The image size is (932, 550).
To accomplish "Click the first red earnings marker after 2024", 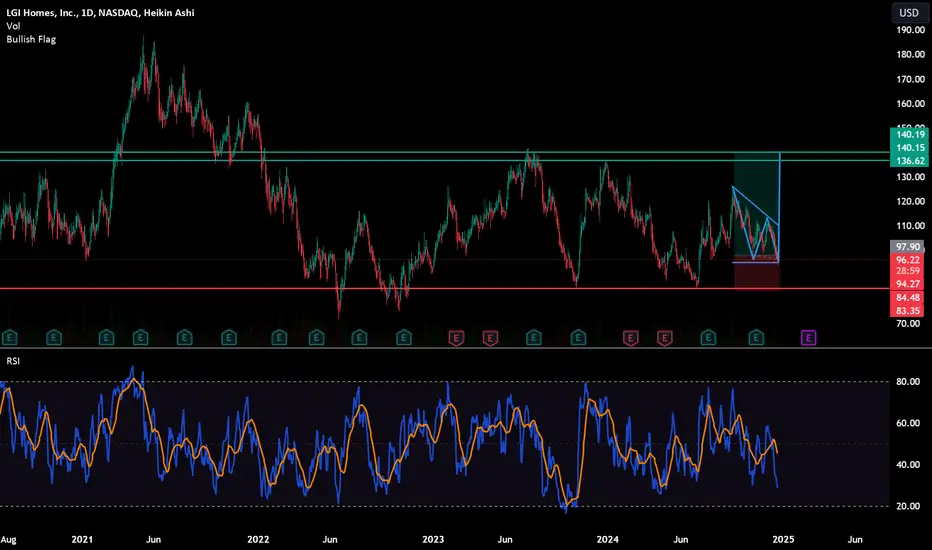I will (630, 338).
